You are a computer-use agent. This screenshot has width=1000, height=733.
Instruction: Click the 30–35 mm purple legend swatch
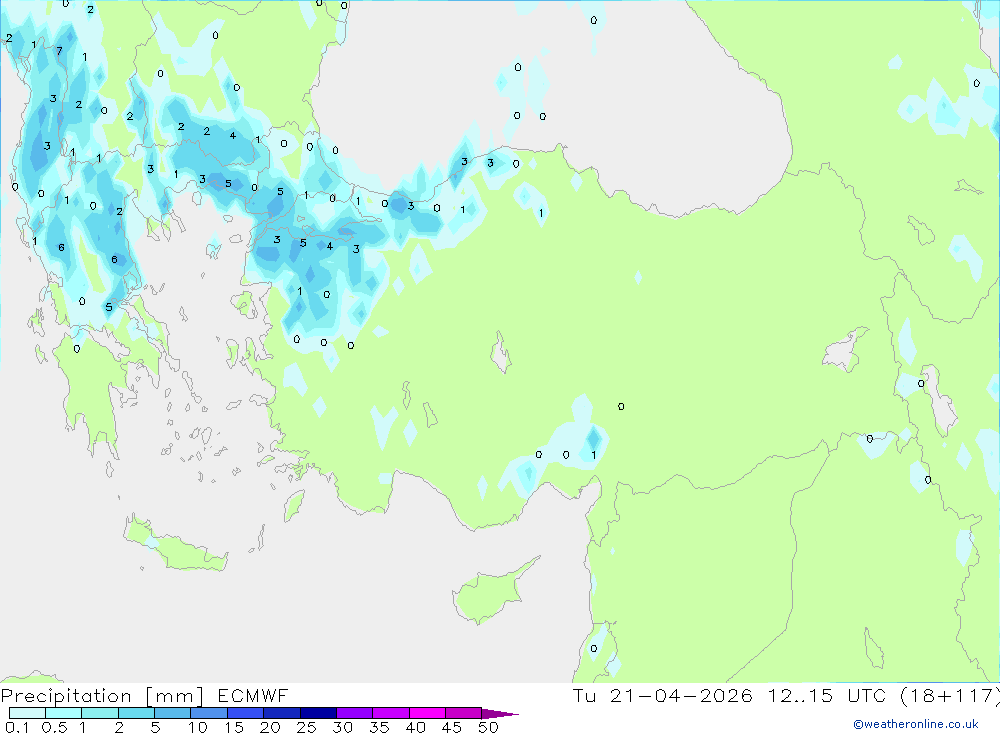(355, 713)
